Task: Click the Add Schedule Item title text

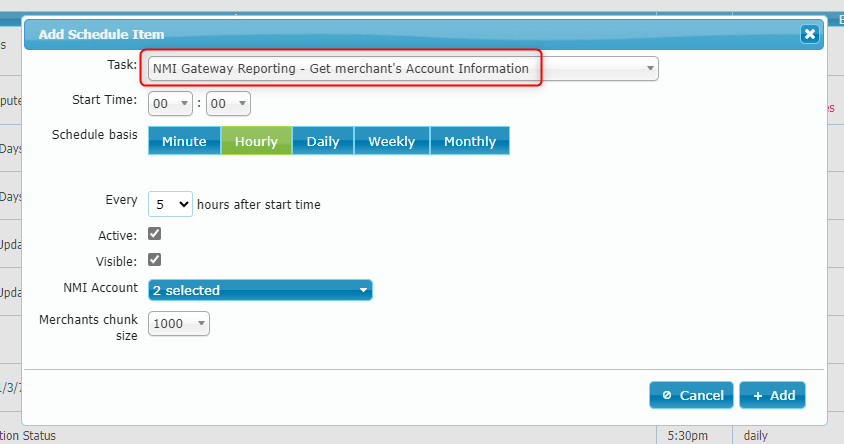Action: click(x=101, y=34)
